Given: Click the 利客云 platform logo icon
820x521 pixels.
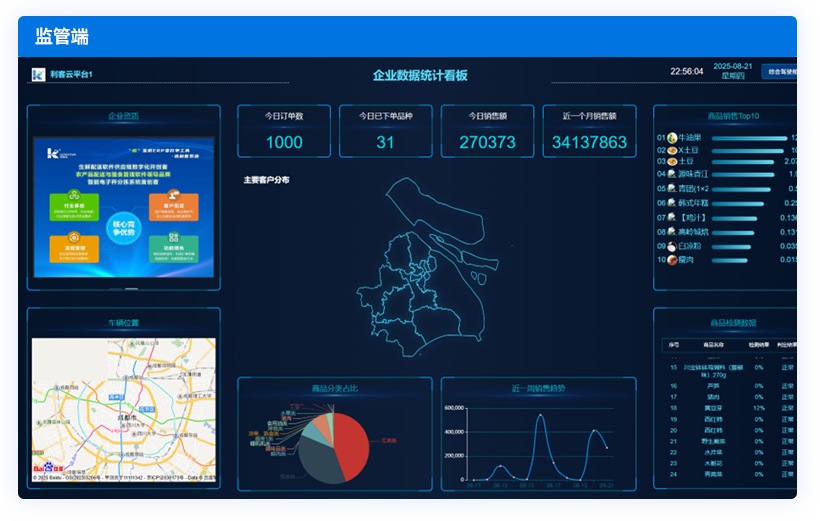Looking at the screenshot, I should pos(38,74).
